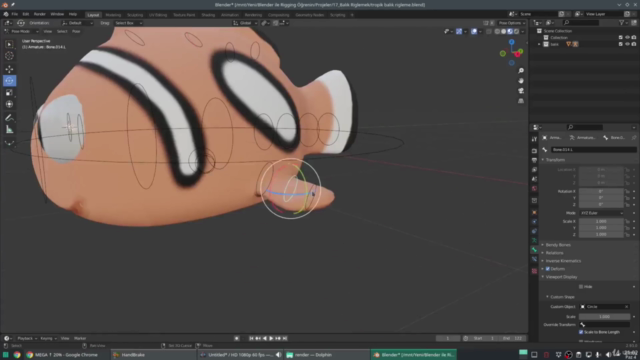Adjust the Scale X value field
Screen dimensions: 640x360
pos(601,222)
